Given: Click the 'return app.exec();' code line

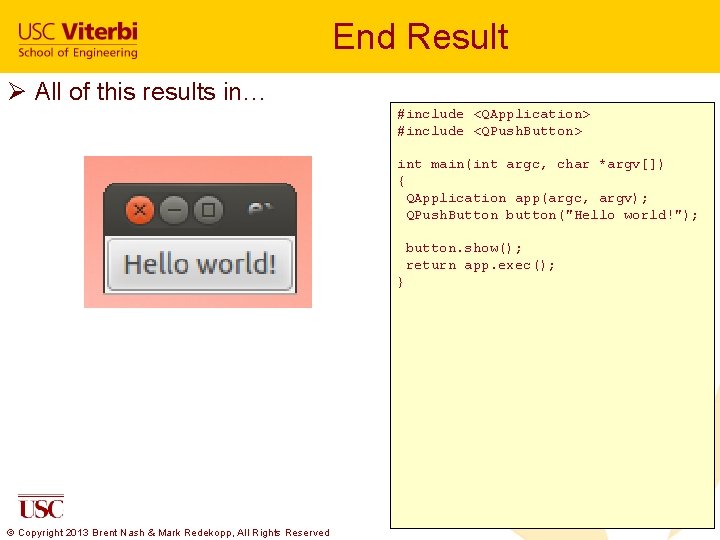Looking at the screenshot, I should [x=480, y=265].
